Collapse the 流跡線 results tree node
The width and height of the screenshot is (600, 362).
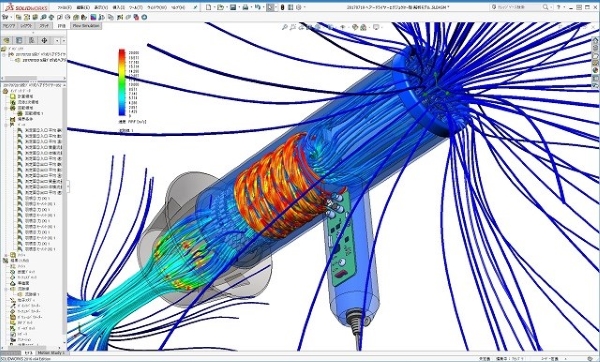pyautogui.click(x=6, y=289)
